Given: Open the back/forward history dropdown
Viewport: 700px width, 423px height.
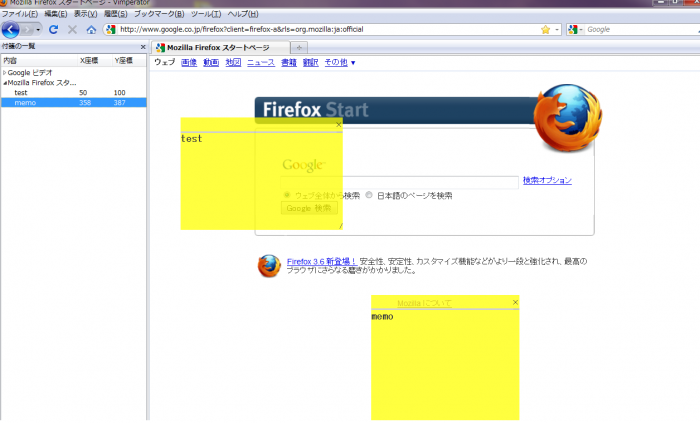Looking at the screenshot, I should click(38, 29).
